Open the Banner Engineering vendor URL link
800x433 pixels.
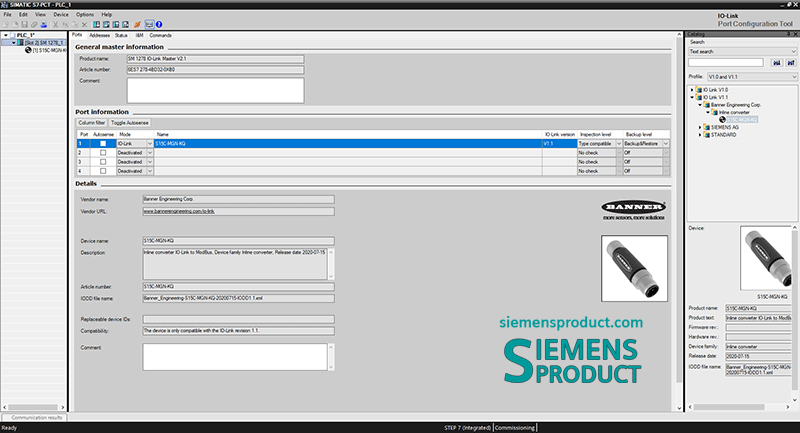pyautogui.click(x=179, y=211)
